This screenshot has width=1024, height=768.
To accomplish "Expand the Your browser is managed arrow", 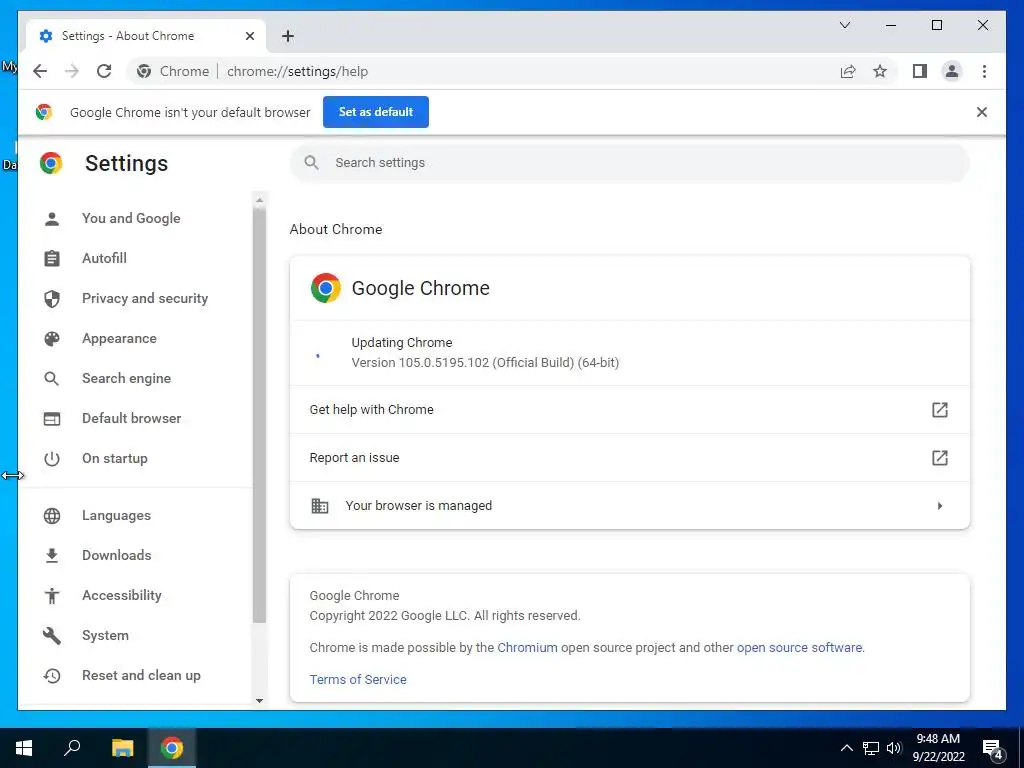I will 940,505.
